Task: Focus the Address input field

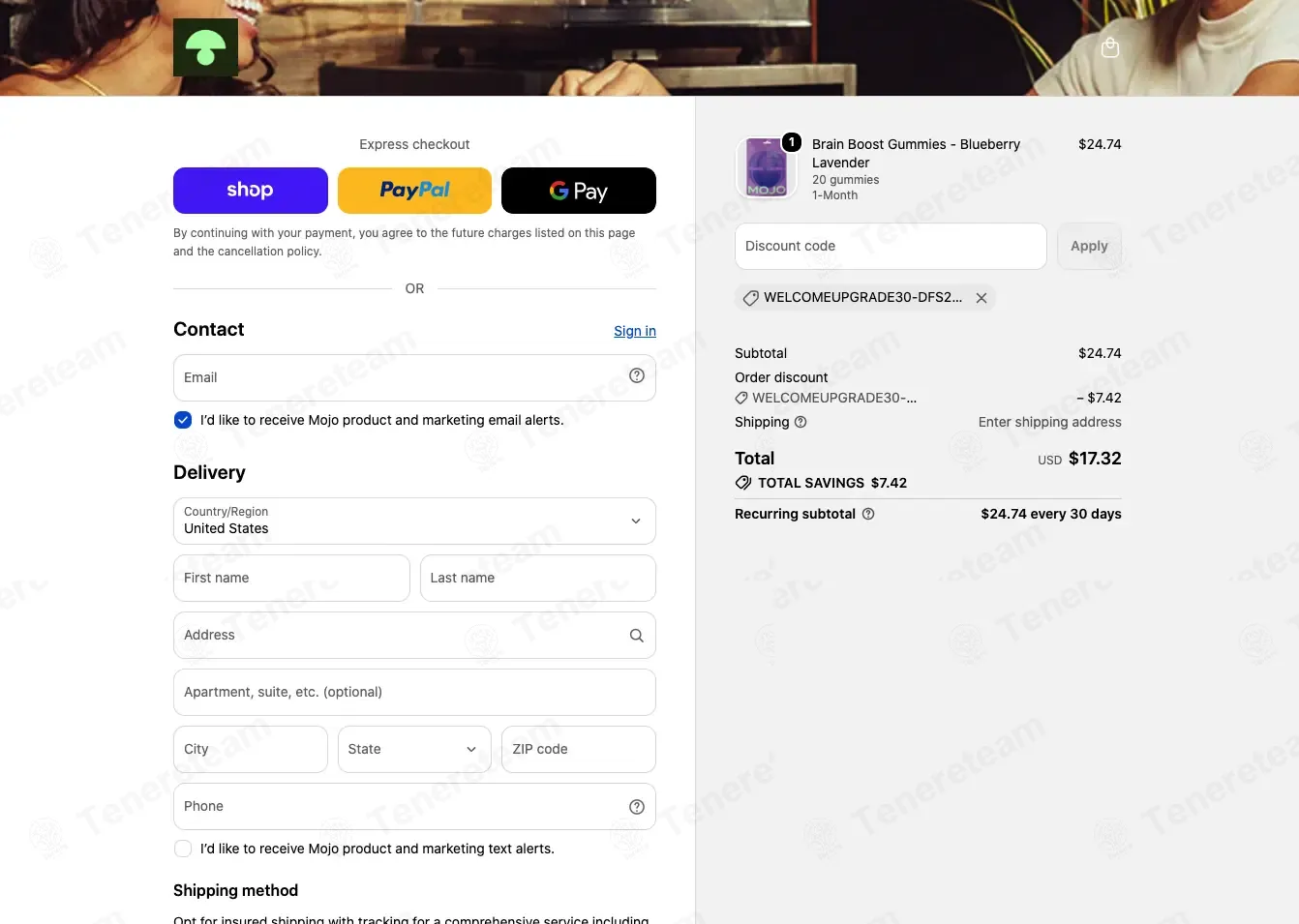Action: click(414, 635)
